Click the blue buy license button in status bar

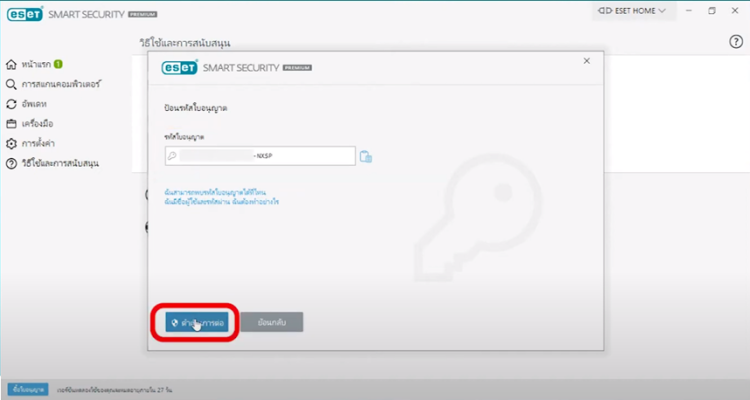(28, 389)
